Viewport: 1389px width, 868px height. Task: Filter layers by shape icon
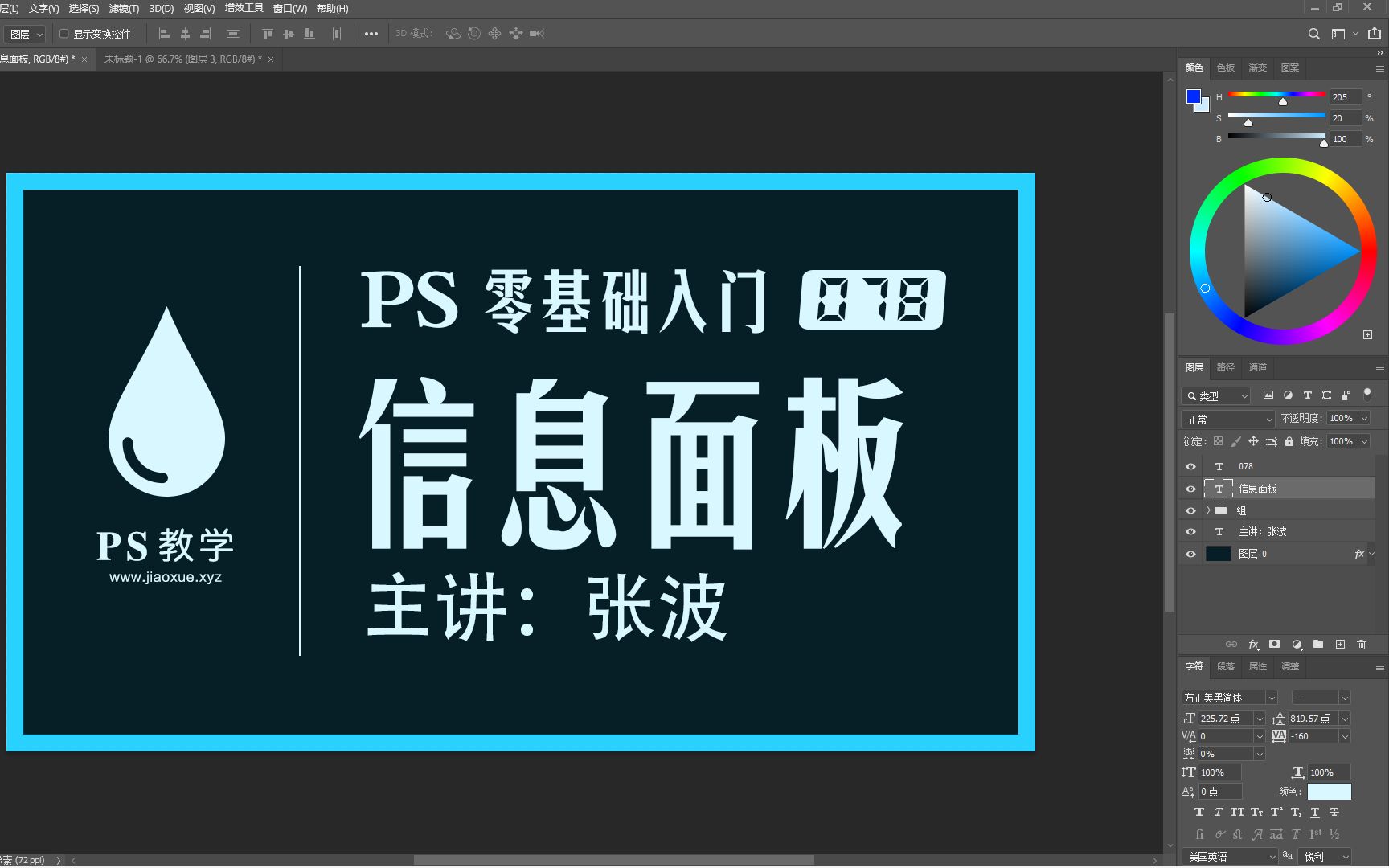[x=1326, y=395]
